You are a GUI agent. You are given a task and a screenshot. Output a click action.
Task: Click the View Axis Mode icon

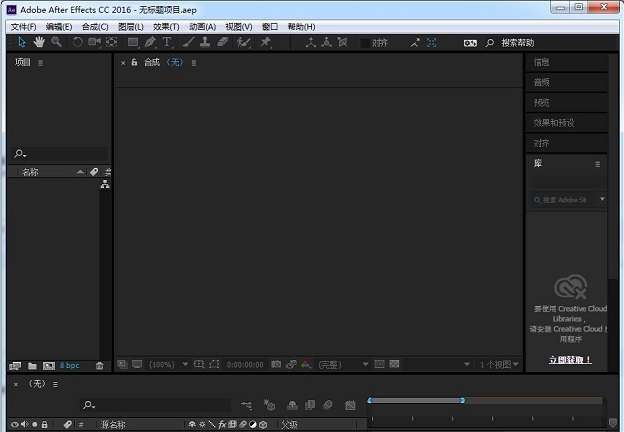tap(342, 42)
